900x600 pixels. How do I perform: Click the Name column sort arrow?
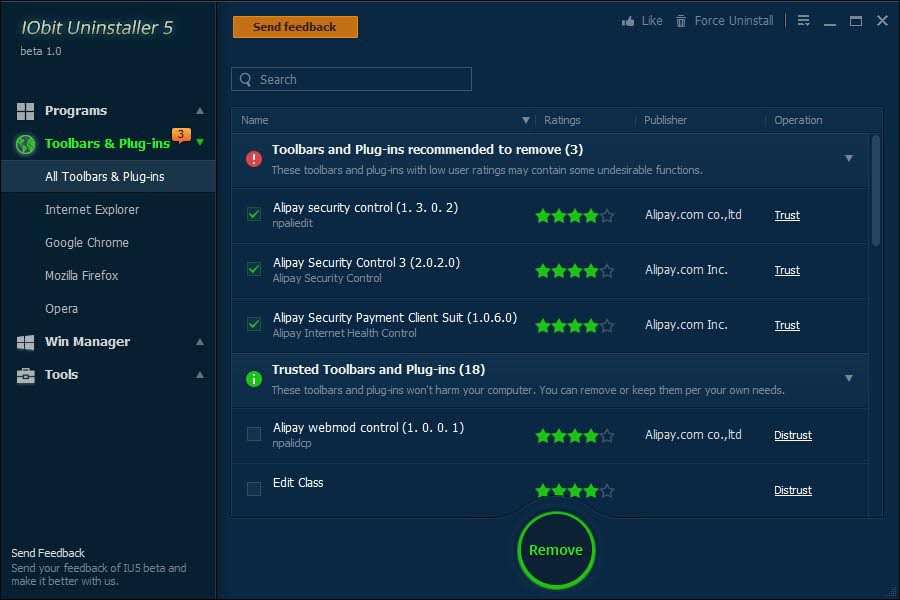525,120
